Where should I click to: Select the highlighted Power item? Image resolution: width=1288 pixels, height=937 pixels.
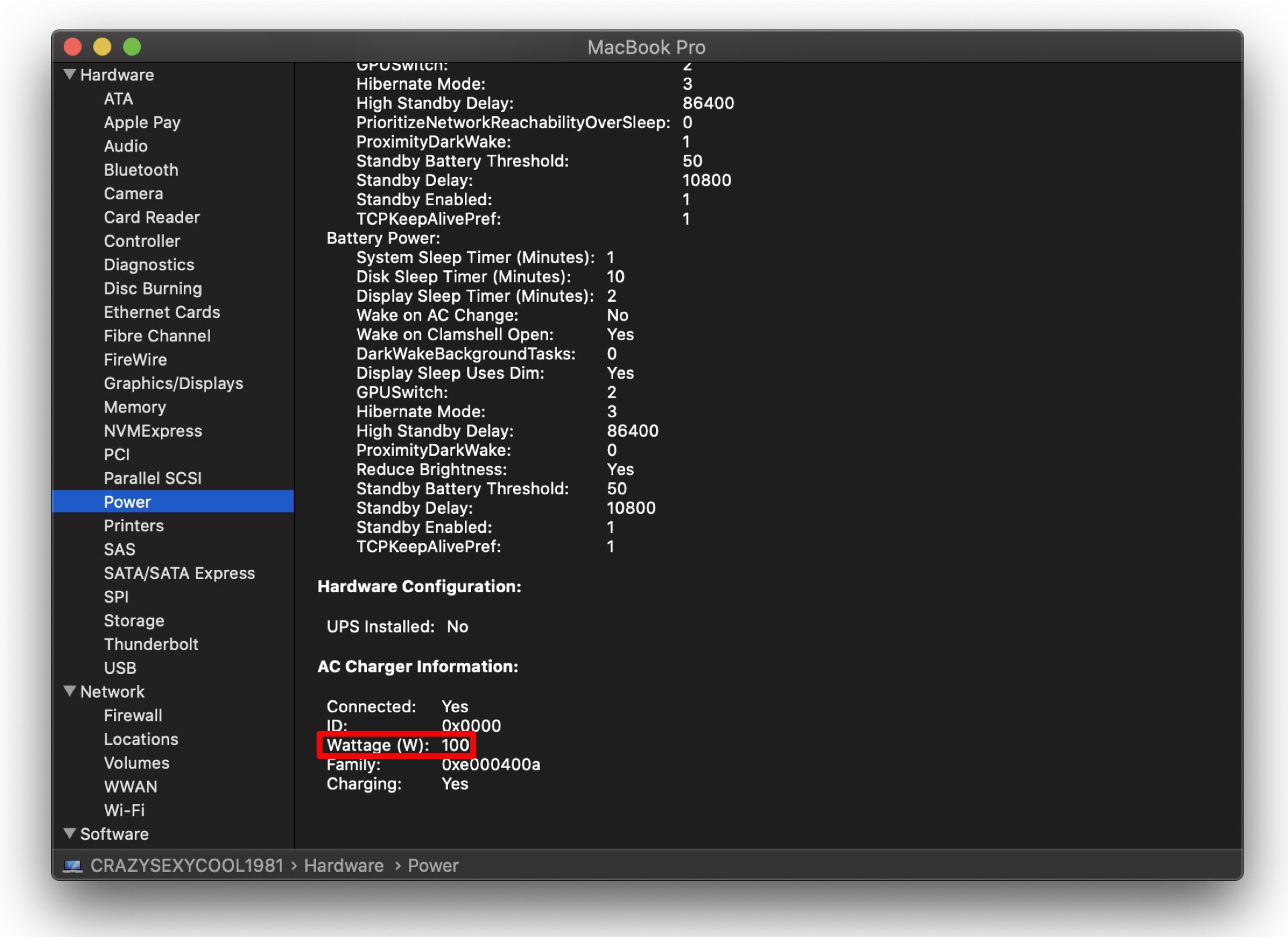click(x=172, y=502)
